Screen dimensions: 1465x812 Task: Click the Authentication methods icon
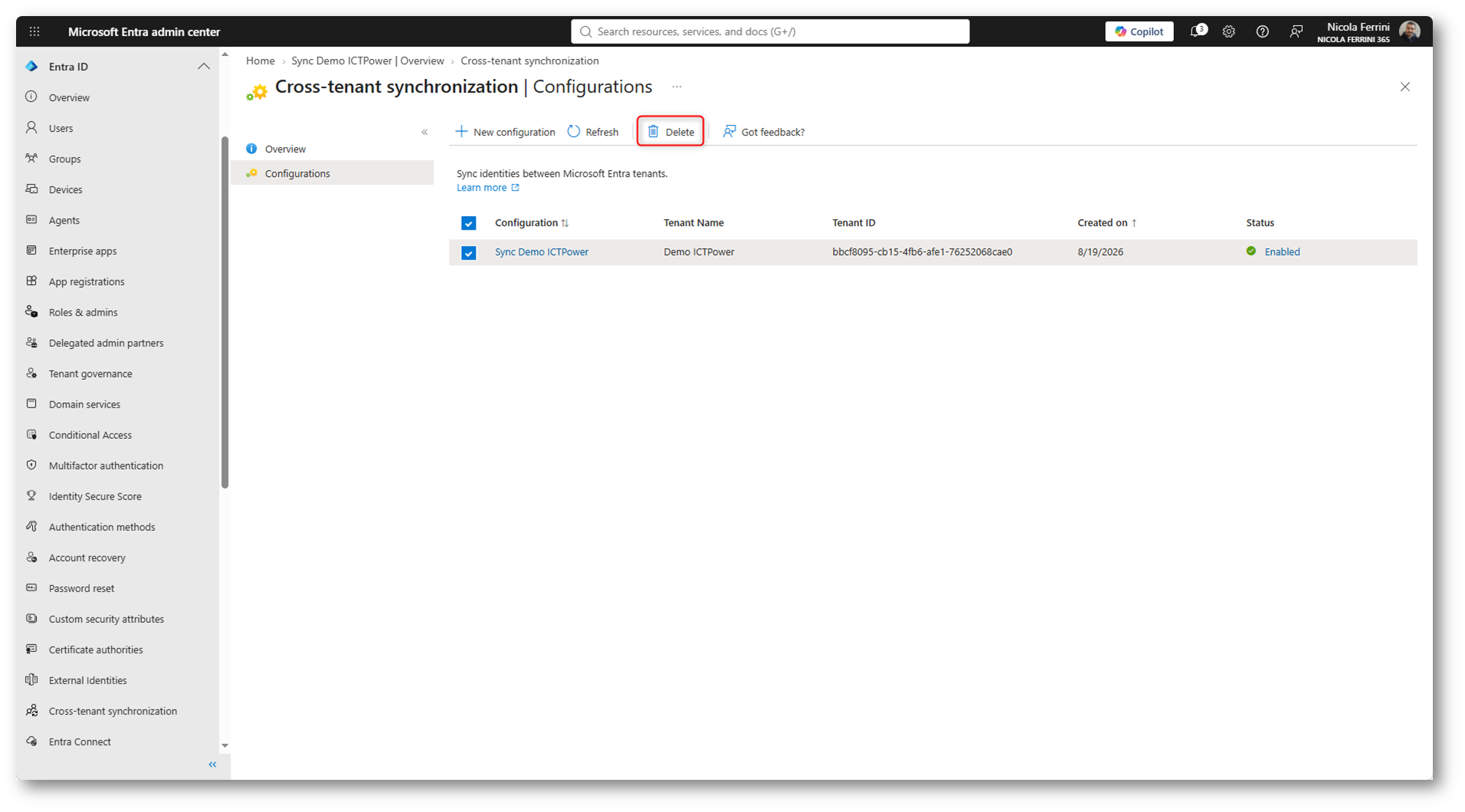[31, 526]
